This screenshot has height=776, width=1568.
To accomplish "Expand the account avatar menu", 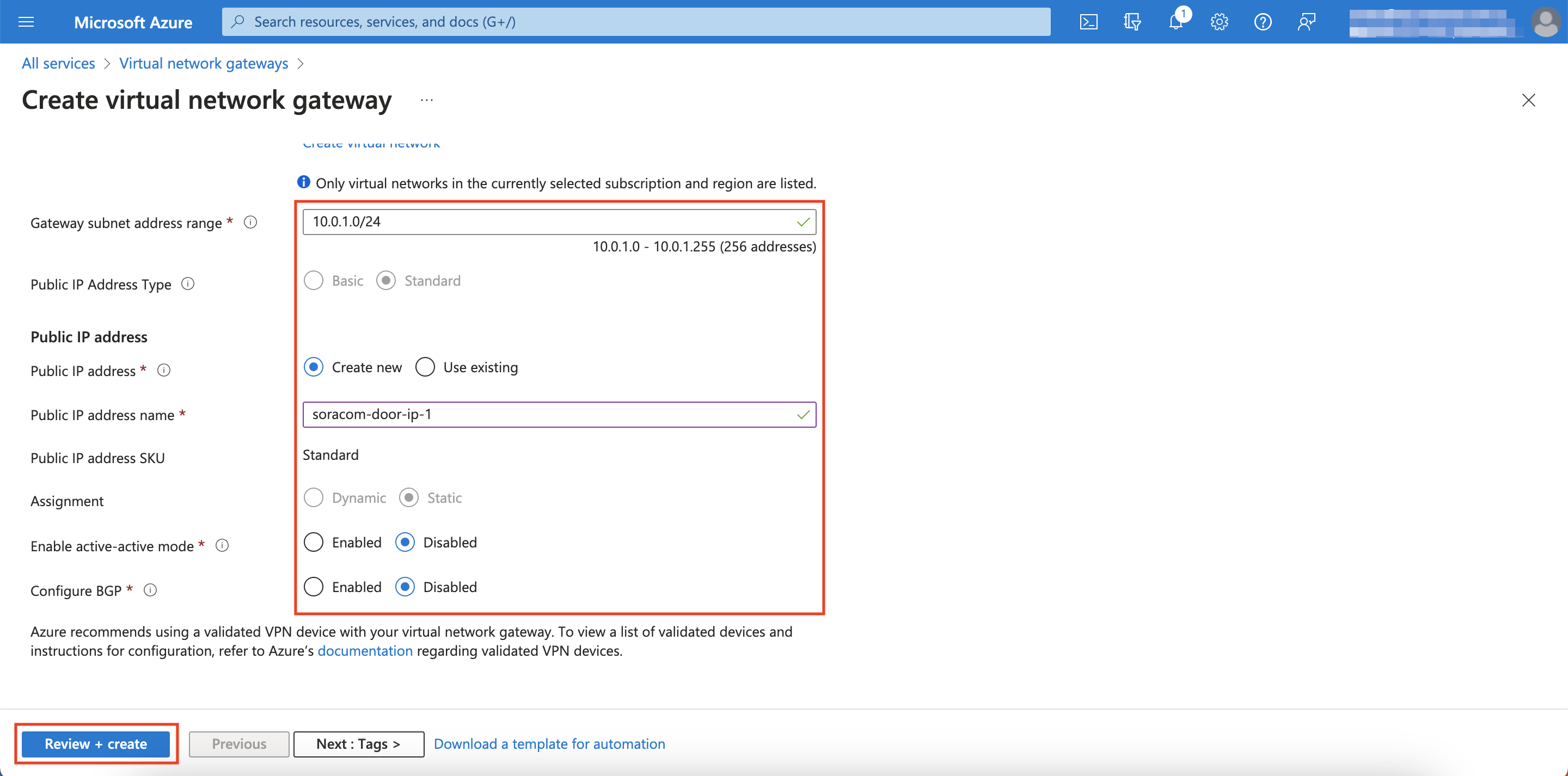I will pyautogui.click(x=1546, y=21).
